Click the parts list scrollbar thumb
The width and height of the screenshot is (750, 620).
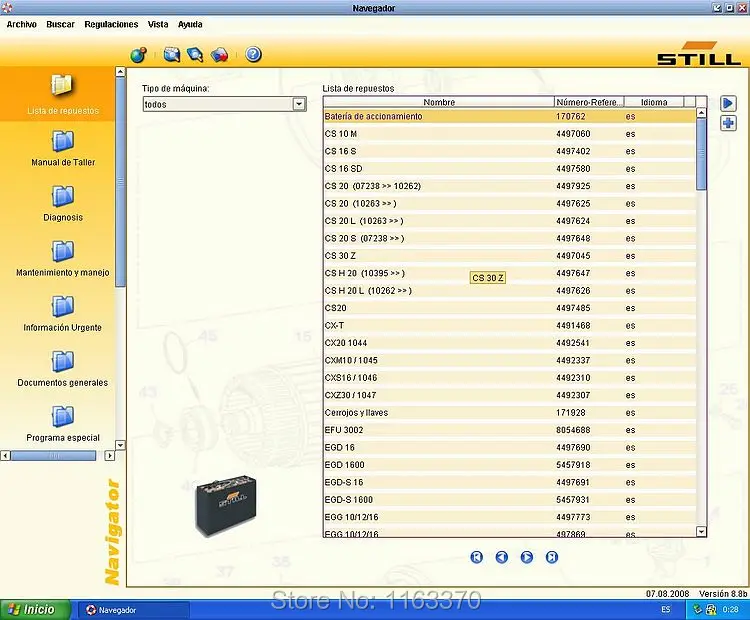[701, 154]
